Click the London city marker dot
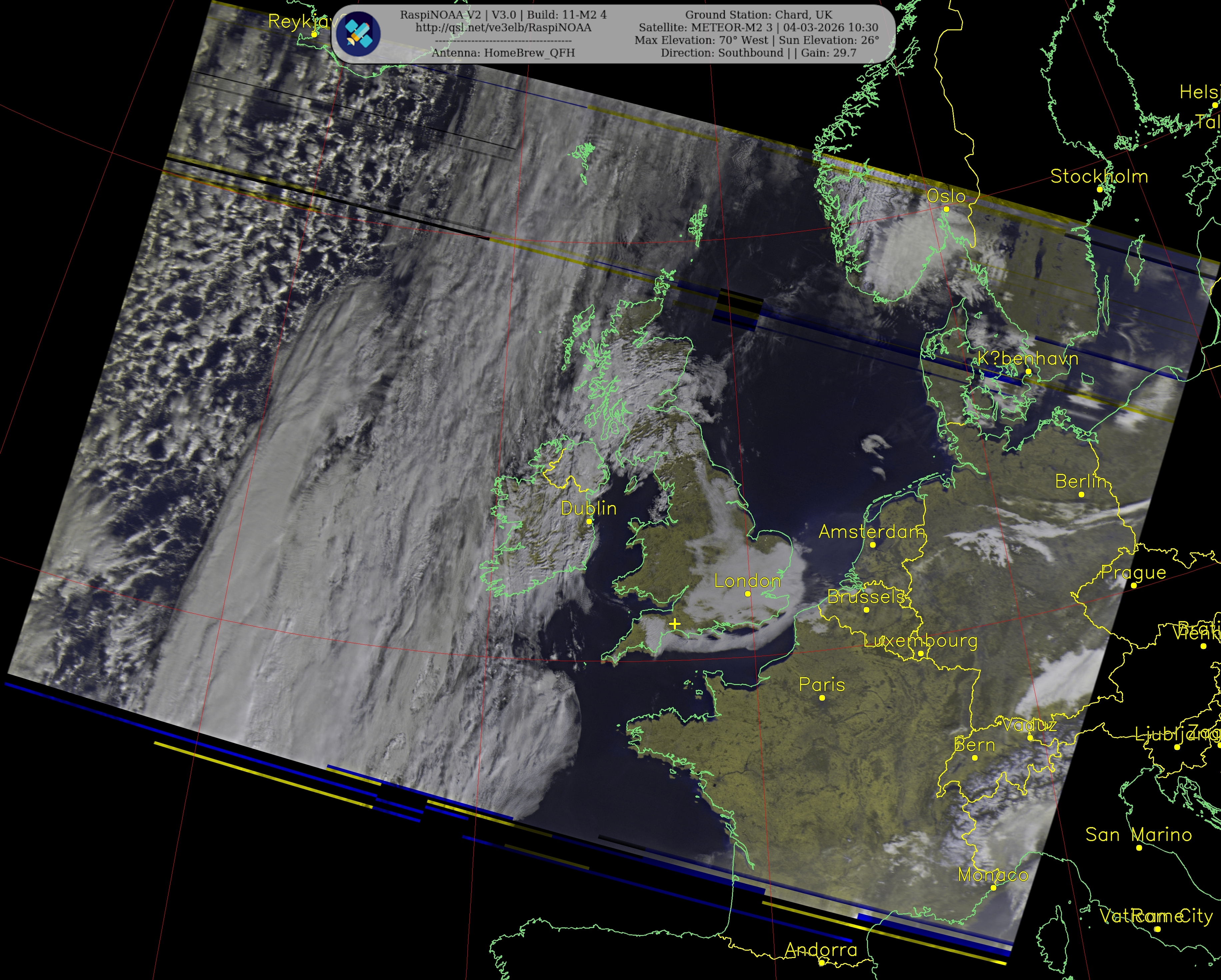Viewport: 1221px width, 980px height. [748, 594]
